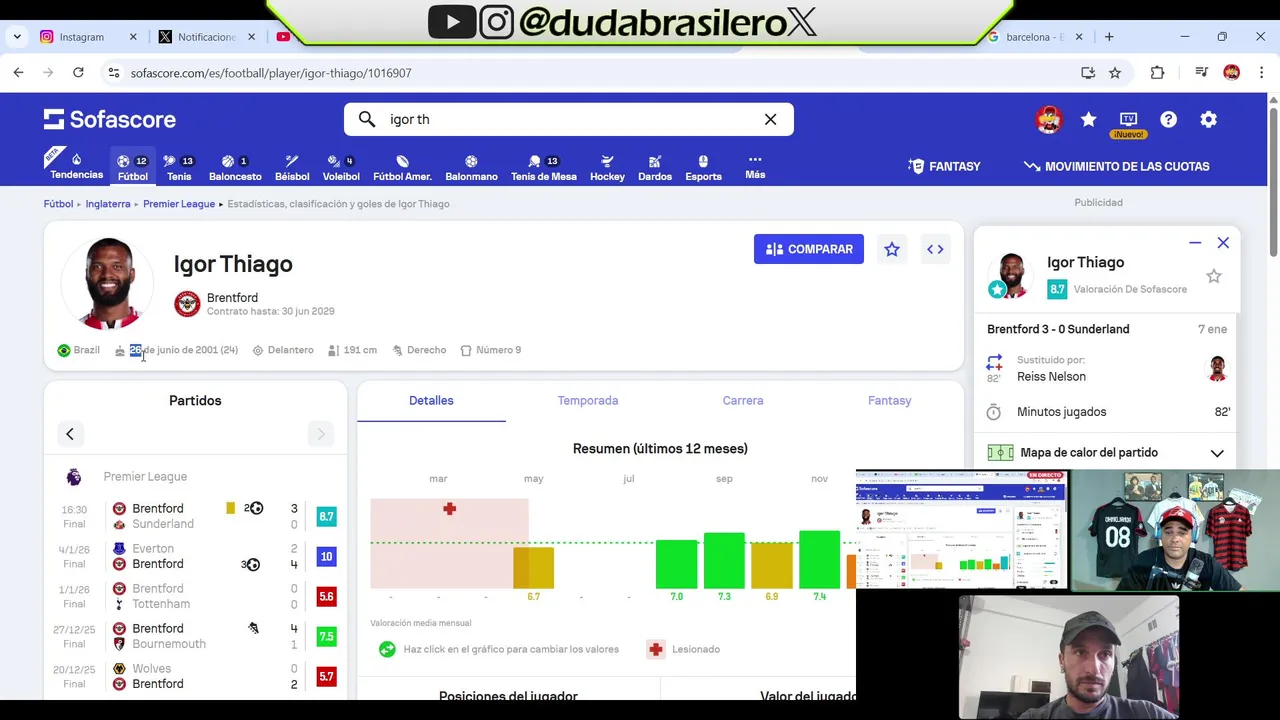The width and height of the screenshot is (1280, 720).
Task: Click the 10 rating badge
Action: 326,557
